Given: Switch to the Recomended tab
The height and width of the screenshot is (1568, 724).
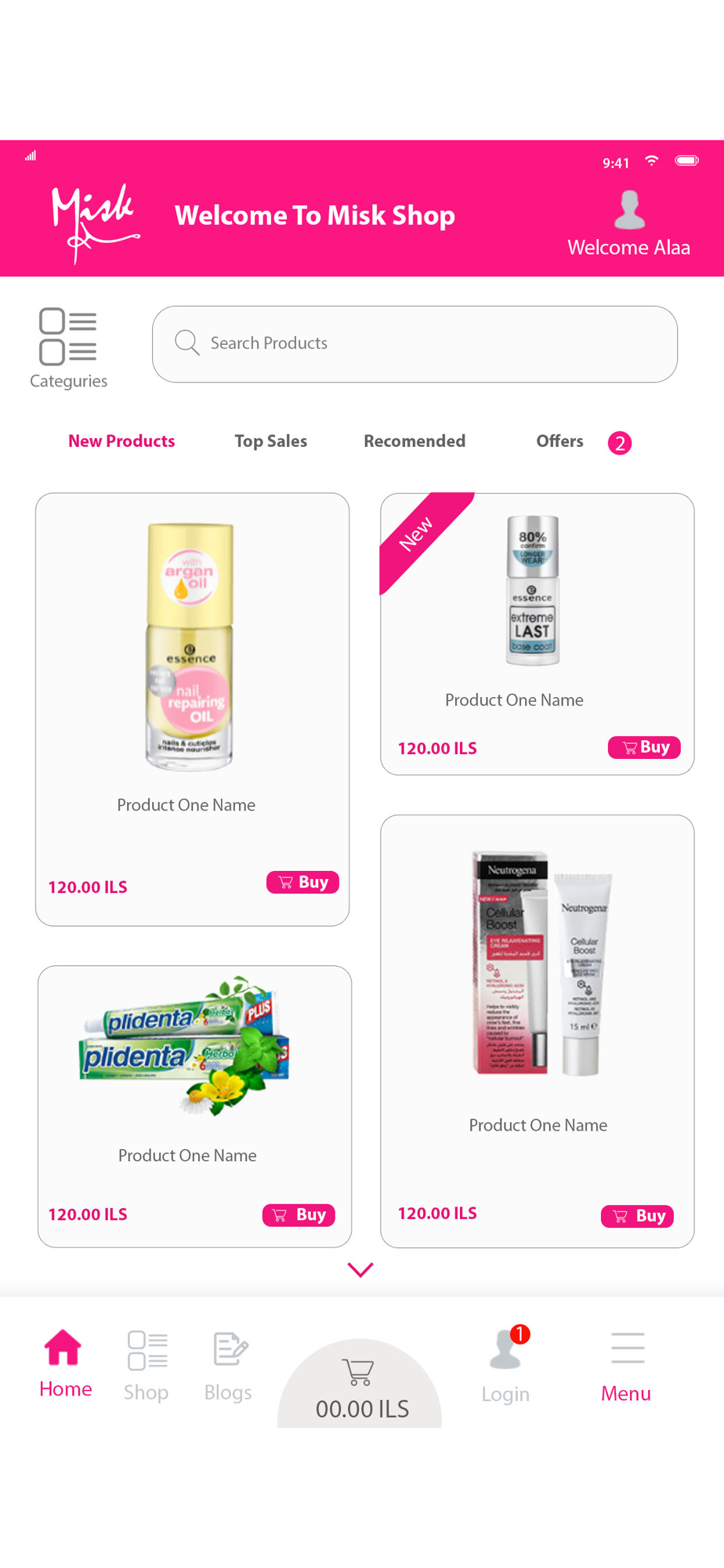Looking at the screenshot, I should click(x=414, y=441).
